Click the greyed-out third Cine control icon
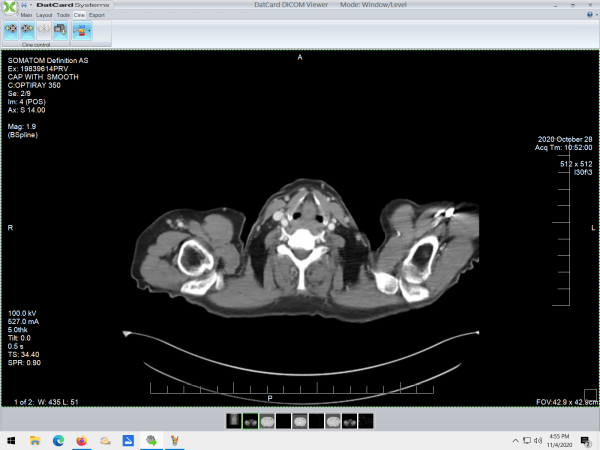Screen dimensions: 600x450 click(44, 31)
